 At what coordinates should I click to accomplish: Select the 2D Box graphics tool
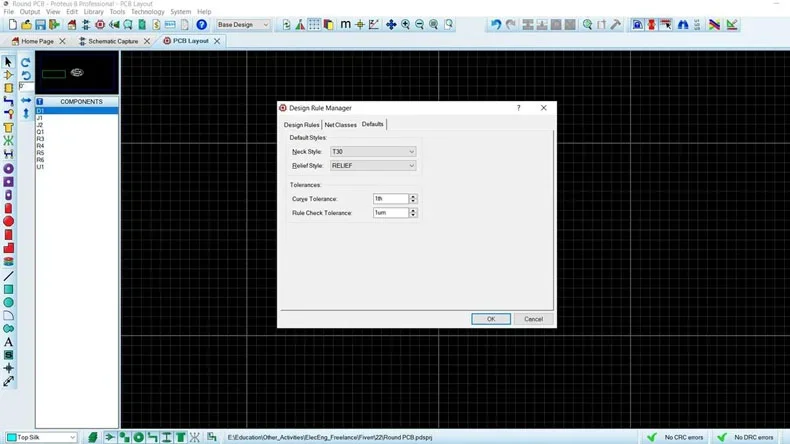pyautogui.click(x=8, y=289)
